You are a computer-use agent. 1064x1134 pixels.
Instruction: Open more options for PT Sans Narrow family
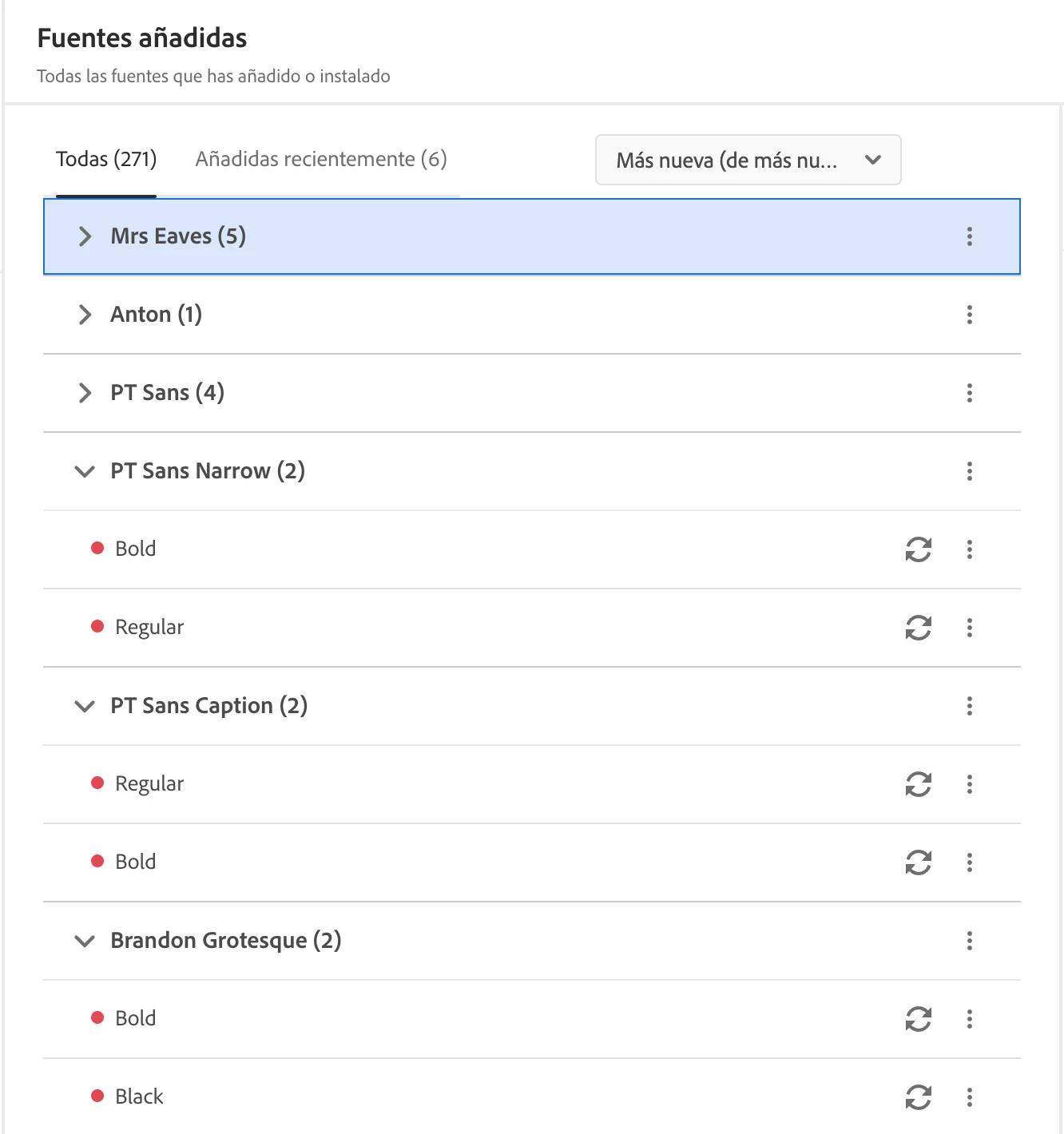coord(970,471)
